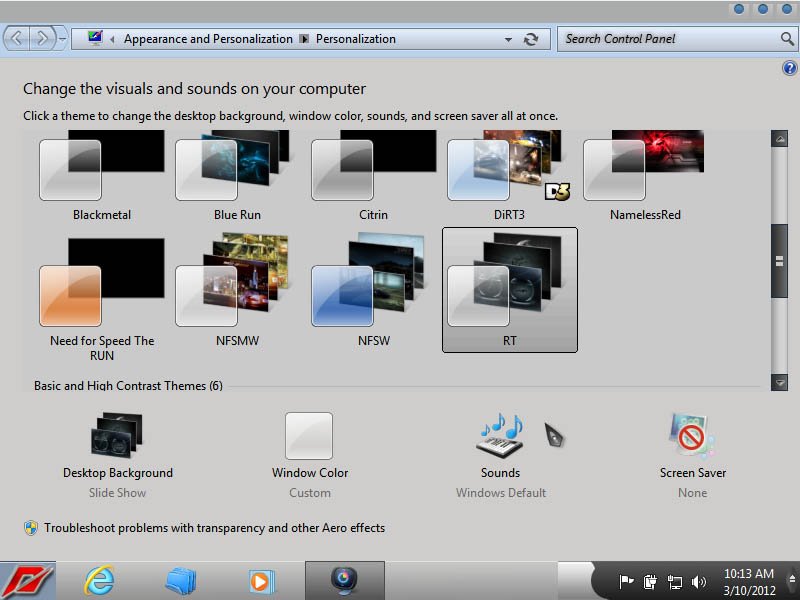800x600 pixels.
Task: Open Sounds settings icon
Action: coord(501,435)
